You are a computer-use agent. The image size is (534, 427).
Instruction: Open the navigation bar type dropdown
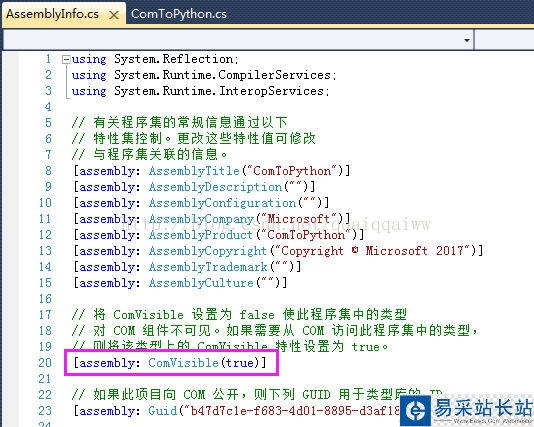coord(467,40)
